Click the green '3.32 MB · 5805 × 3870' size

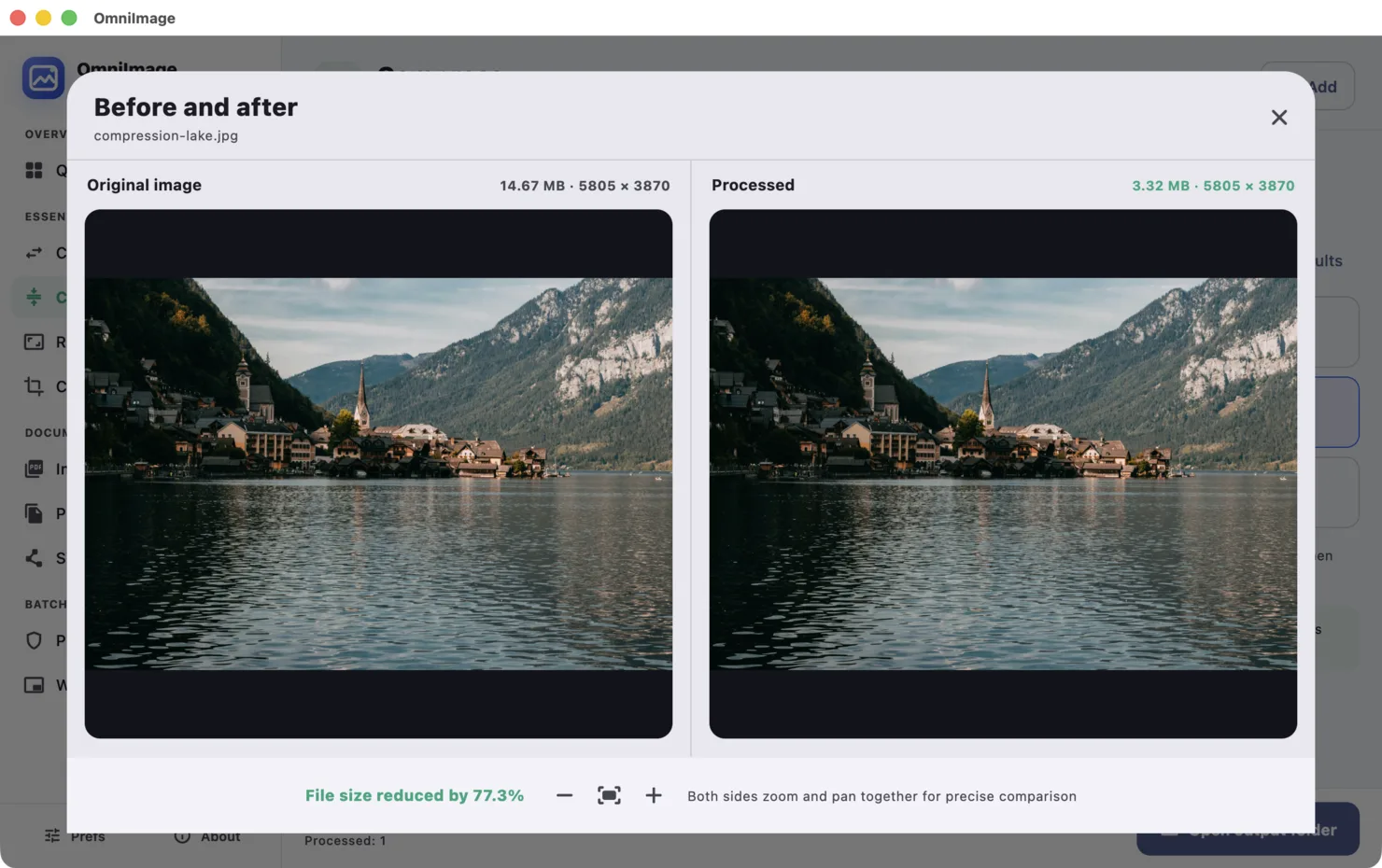(x=1213, y=186)
